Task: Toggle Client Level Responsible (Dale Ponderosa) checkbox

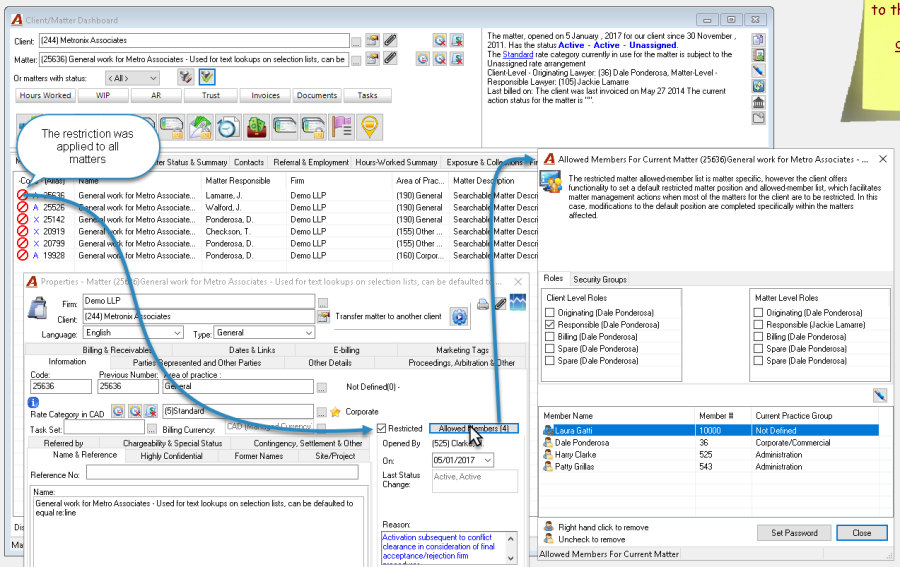Action: [550, 325]
